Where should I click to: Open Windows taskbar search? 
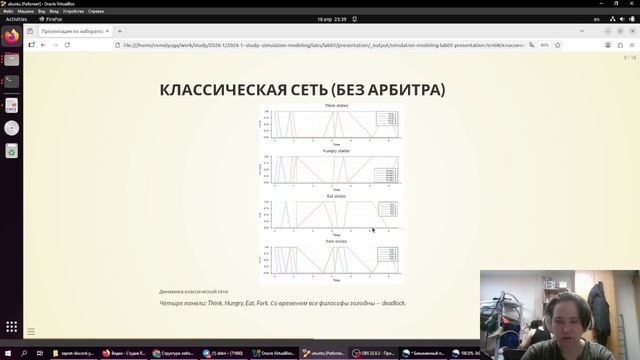pyautogui.click(x=24, y=353)
